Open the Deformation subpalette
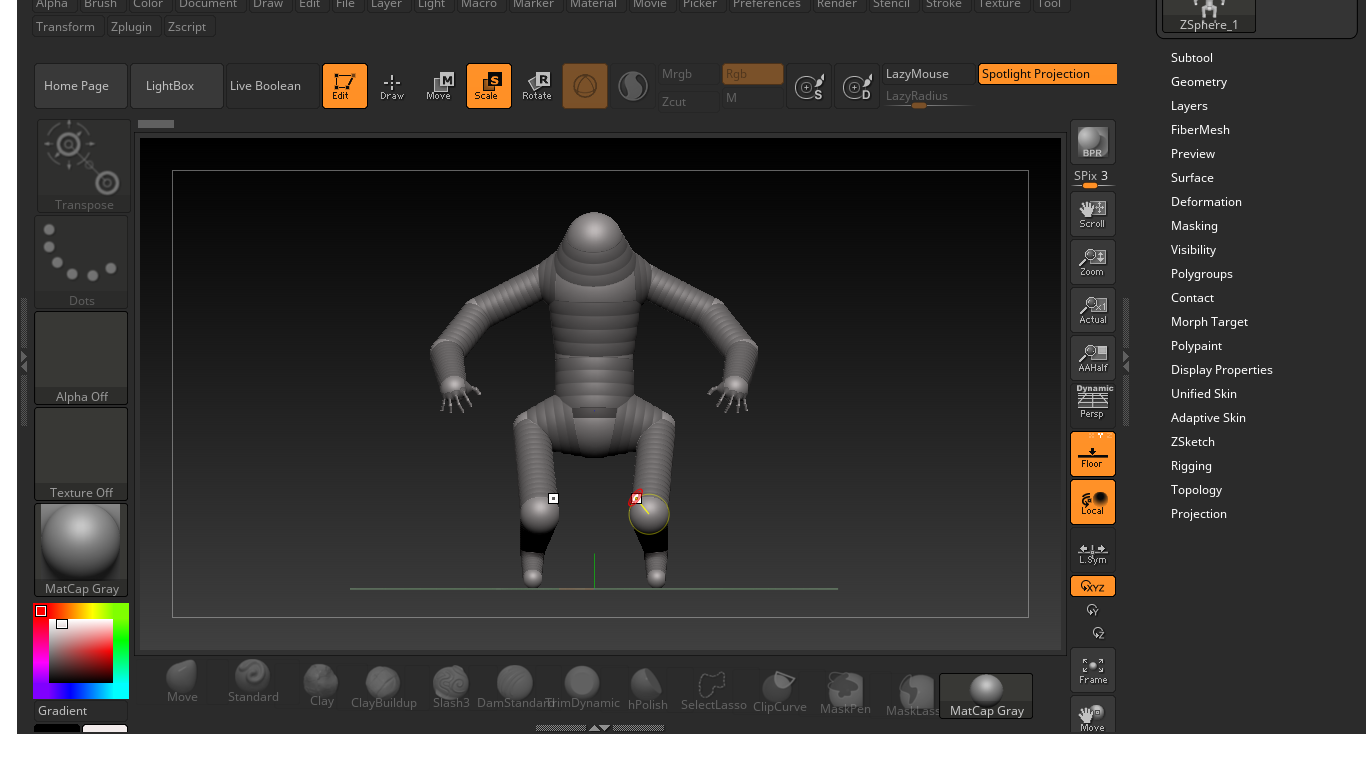The image size is (1366, 768). [x=1206, y=202]
